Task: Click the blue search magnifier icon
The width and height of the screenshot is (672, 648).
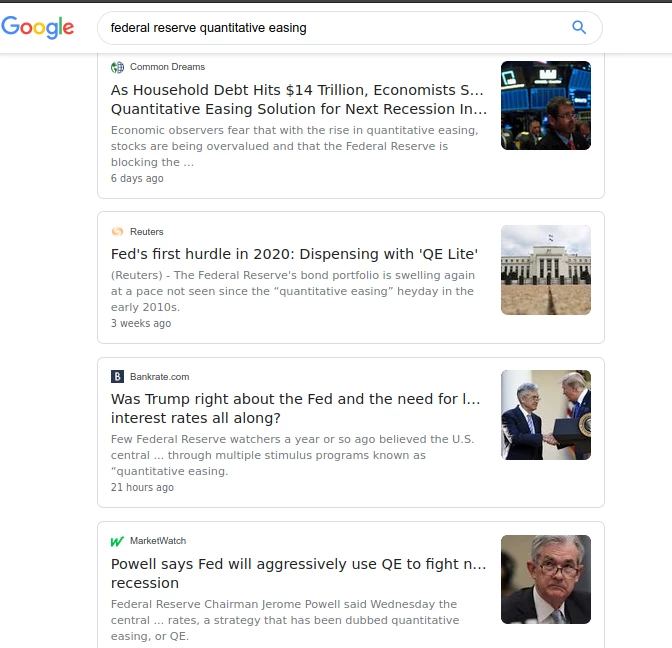Action: click(579, 27)
